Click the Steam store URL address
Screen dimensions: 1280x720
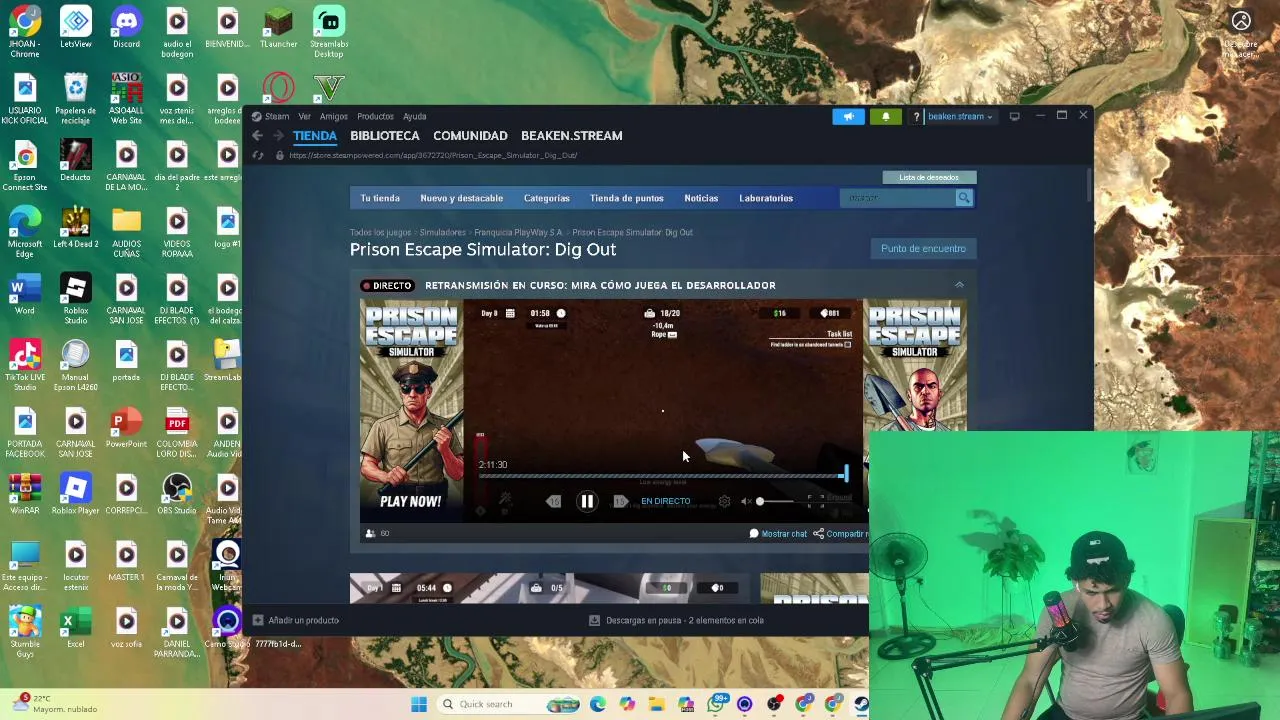click(x=433, y=155)
